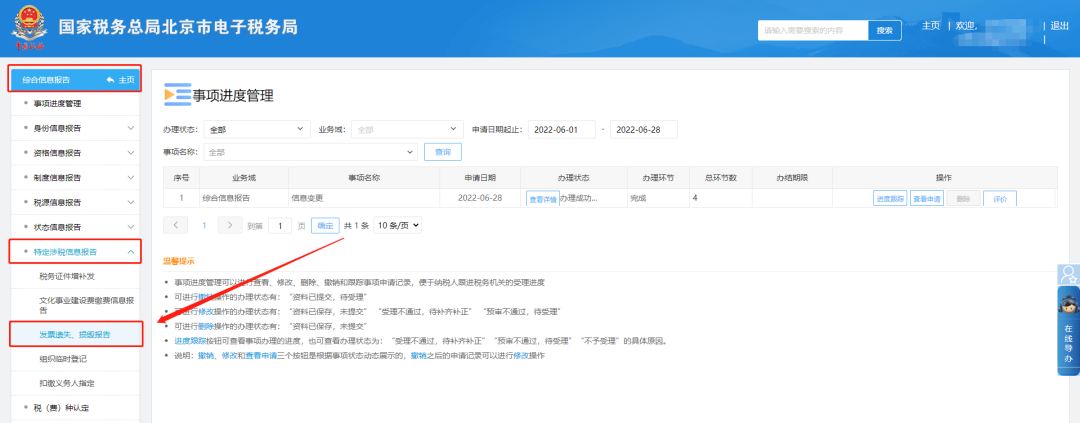Screen dimensions: 1080x423
Task: Click 进度跟踪 button in row 1
Action: pyautogui.click(x=890, y=198)
